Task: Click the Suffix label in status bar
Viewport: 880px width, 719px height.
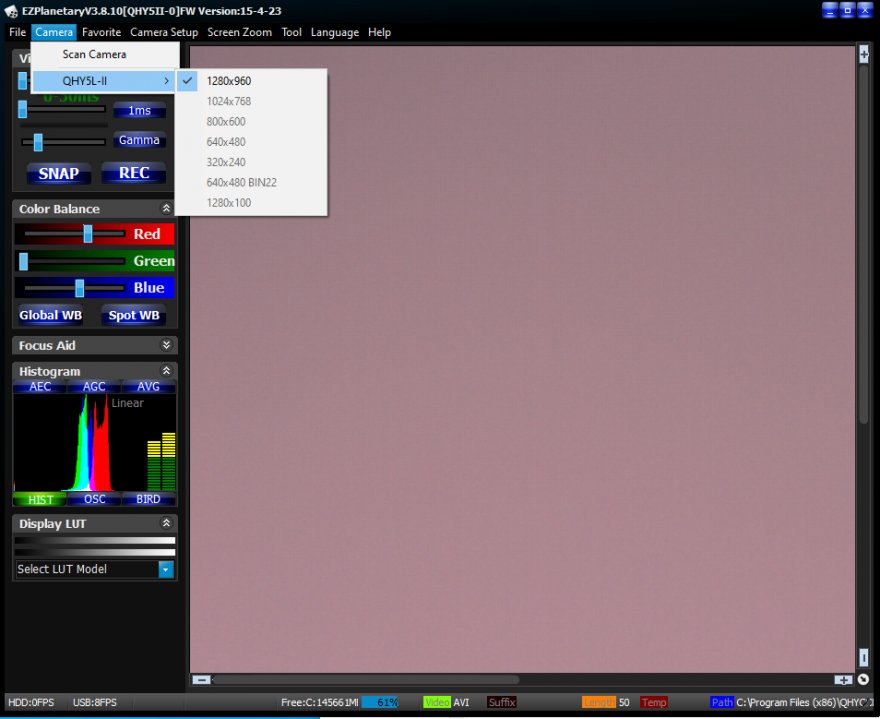Action: click(502, 702)
